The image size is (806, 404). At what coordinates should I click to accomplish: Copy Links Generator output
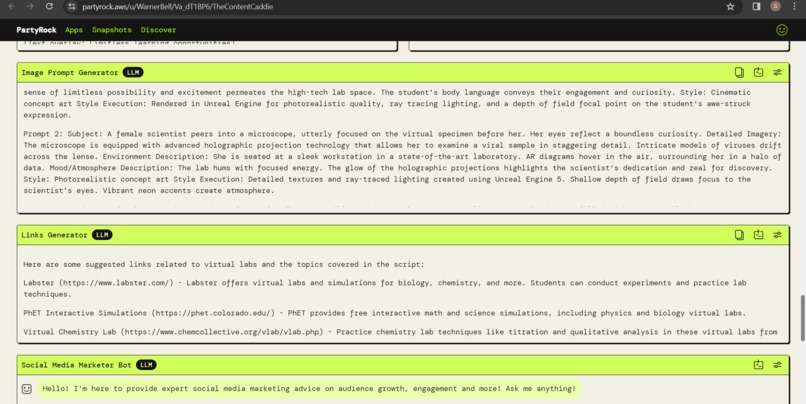pos(739,235)
